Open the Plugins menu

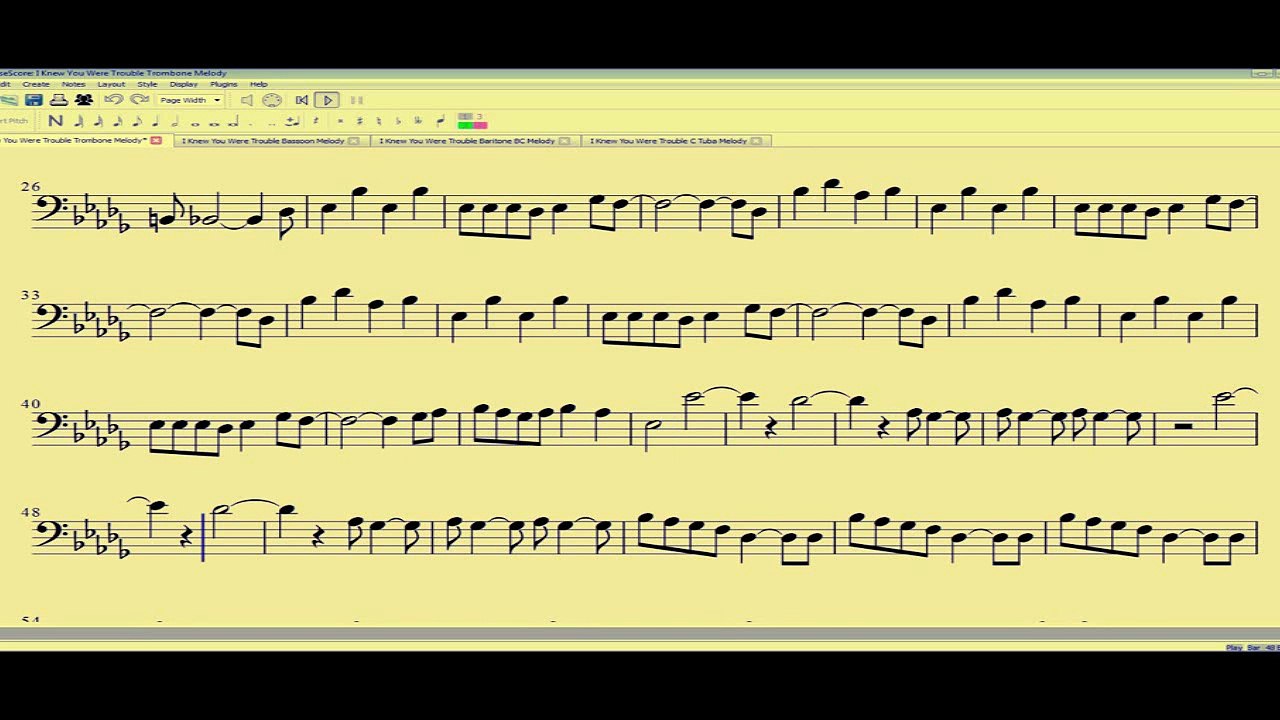coord(224,84)
